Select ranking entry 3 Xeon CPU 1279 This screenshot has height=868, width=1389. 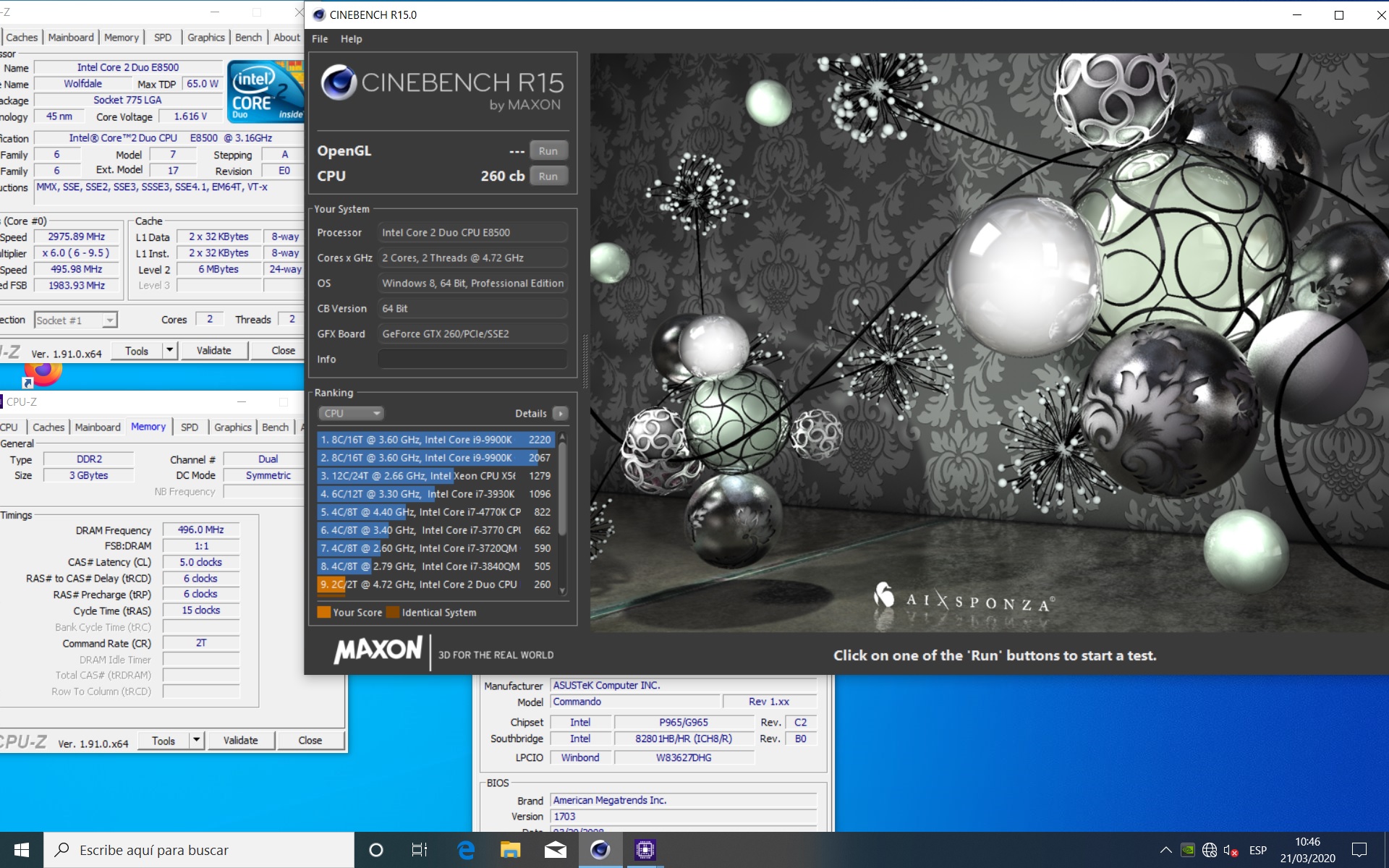tap(436, 476)
